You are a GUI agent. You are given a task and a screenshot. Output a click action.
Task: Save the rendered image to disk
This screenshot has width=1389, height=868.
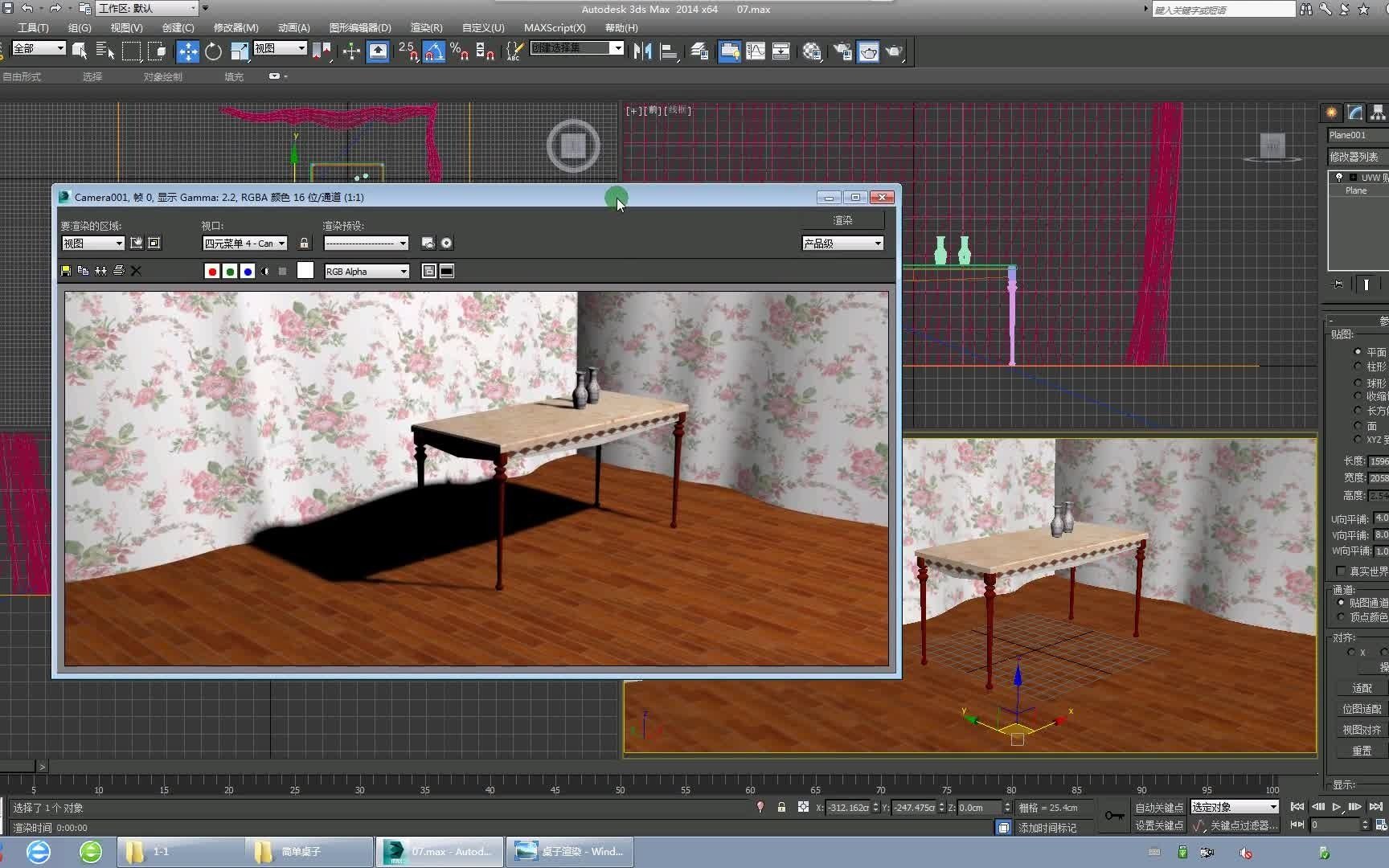pos(66,271)
